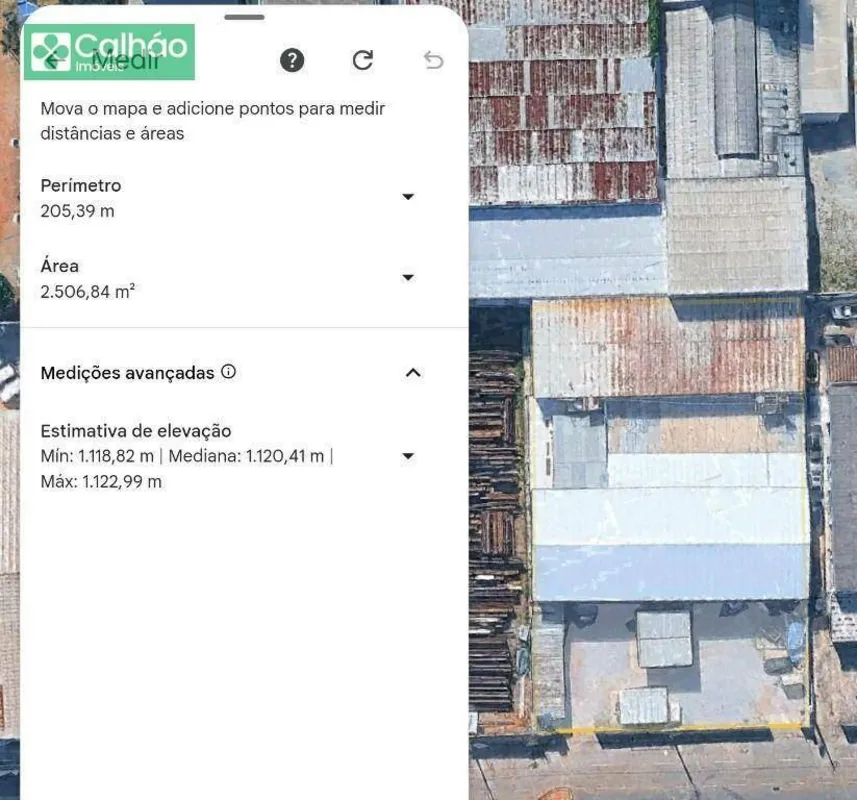Click the Mín: 1.118,82 m elevation value
857x800 pixels.
(97, 456)
